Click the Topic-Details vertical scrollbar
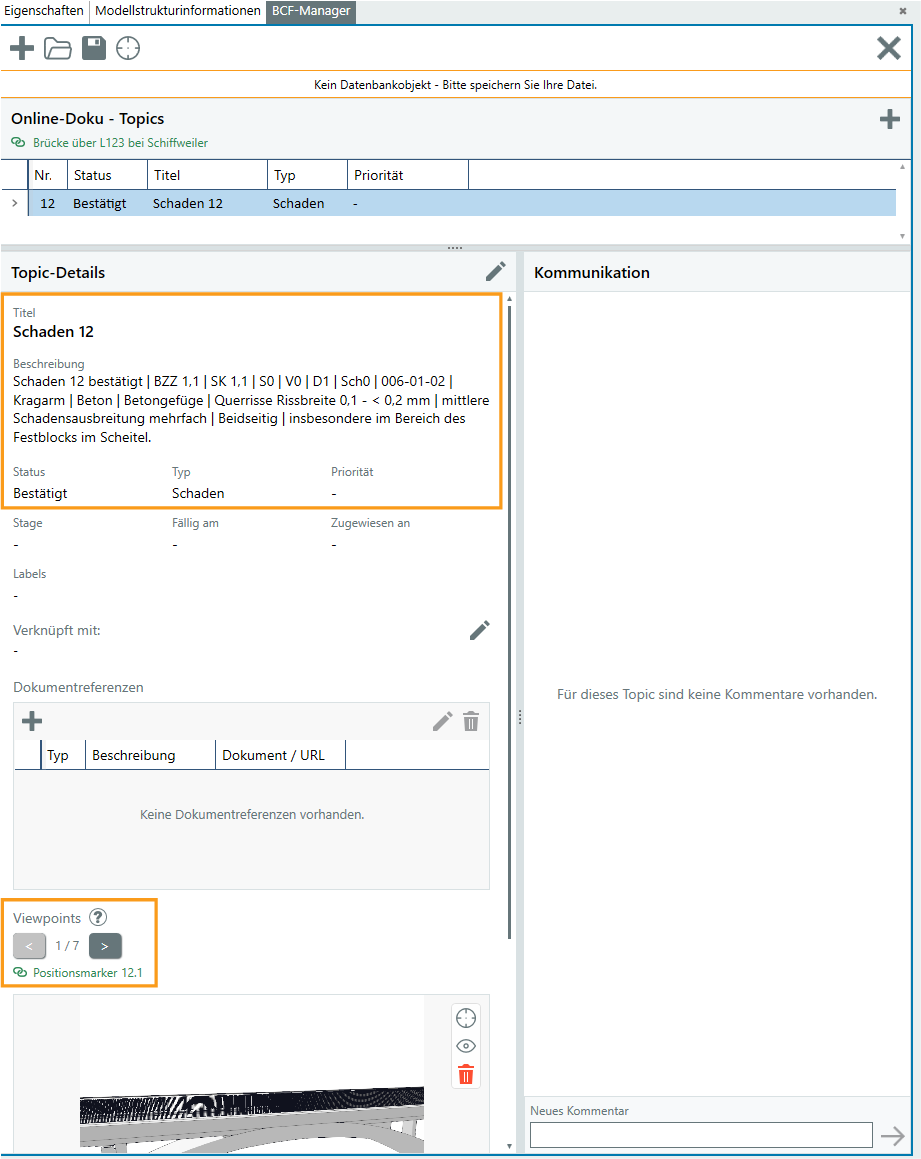Image resolution: width=921 pixels, height=1159 pixels. tap(509, 621)
